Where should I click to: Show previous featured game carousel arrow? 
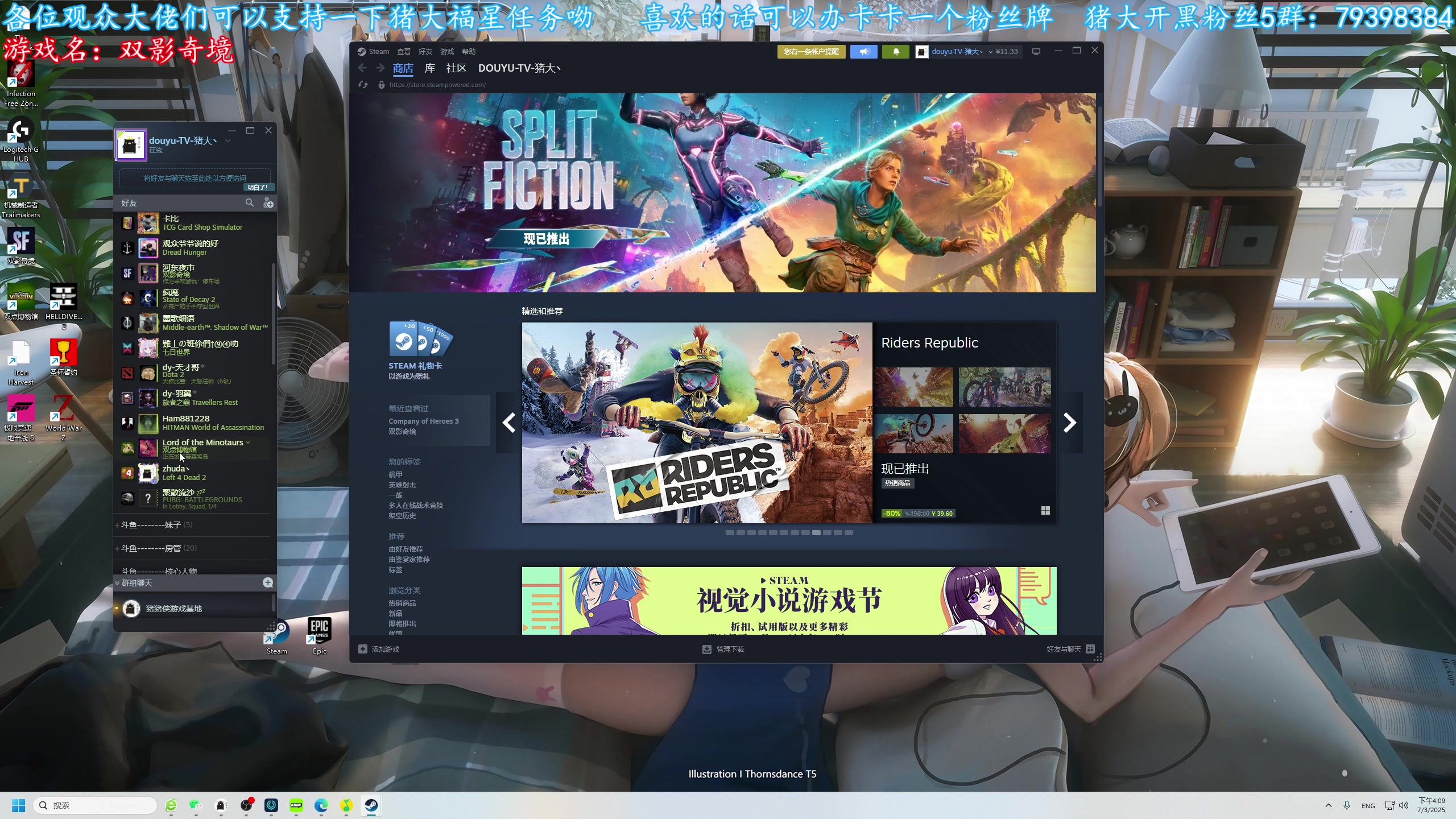[508, 422]
